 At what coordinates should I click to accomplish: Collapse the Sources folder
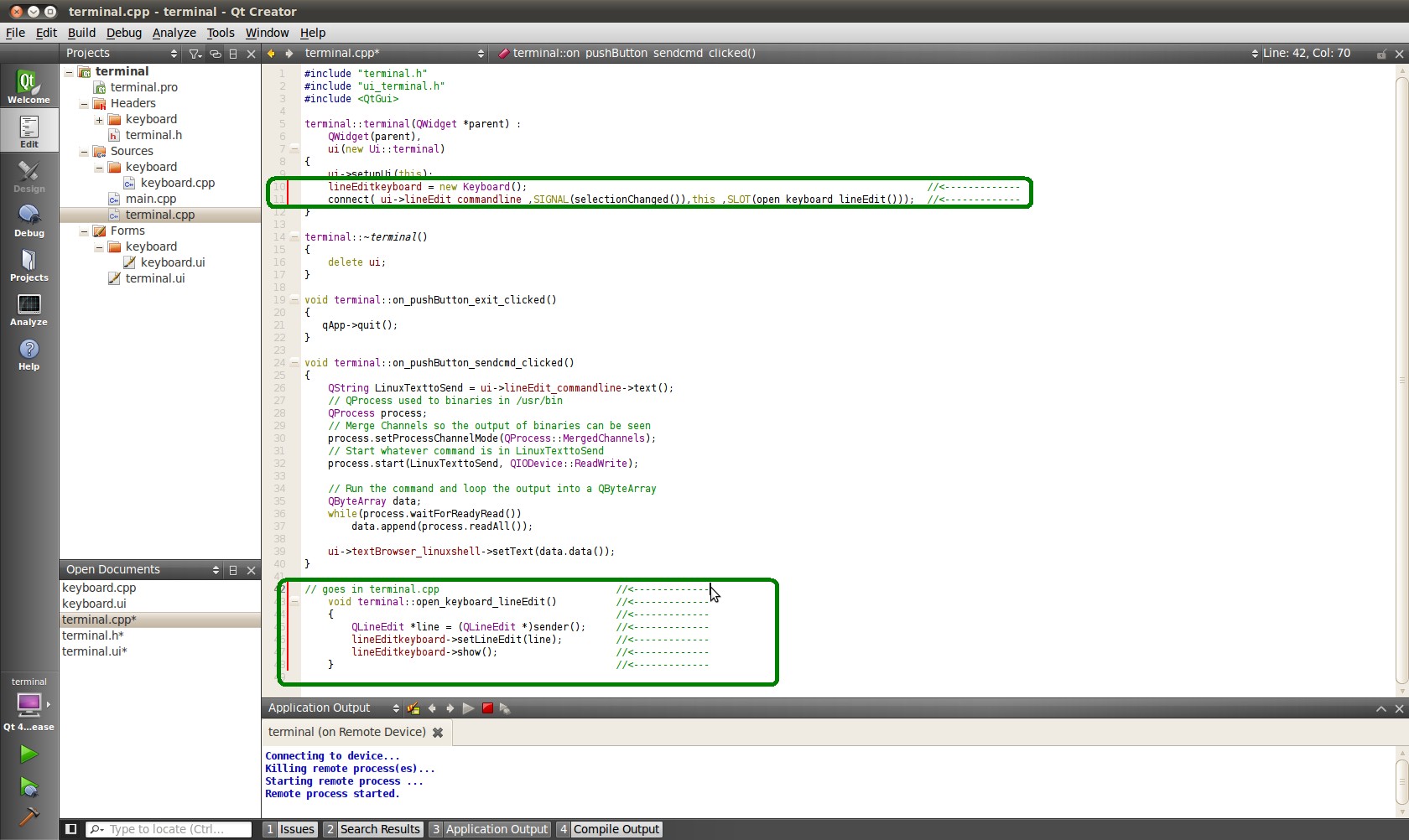tap(84, 152)
